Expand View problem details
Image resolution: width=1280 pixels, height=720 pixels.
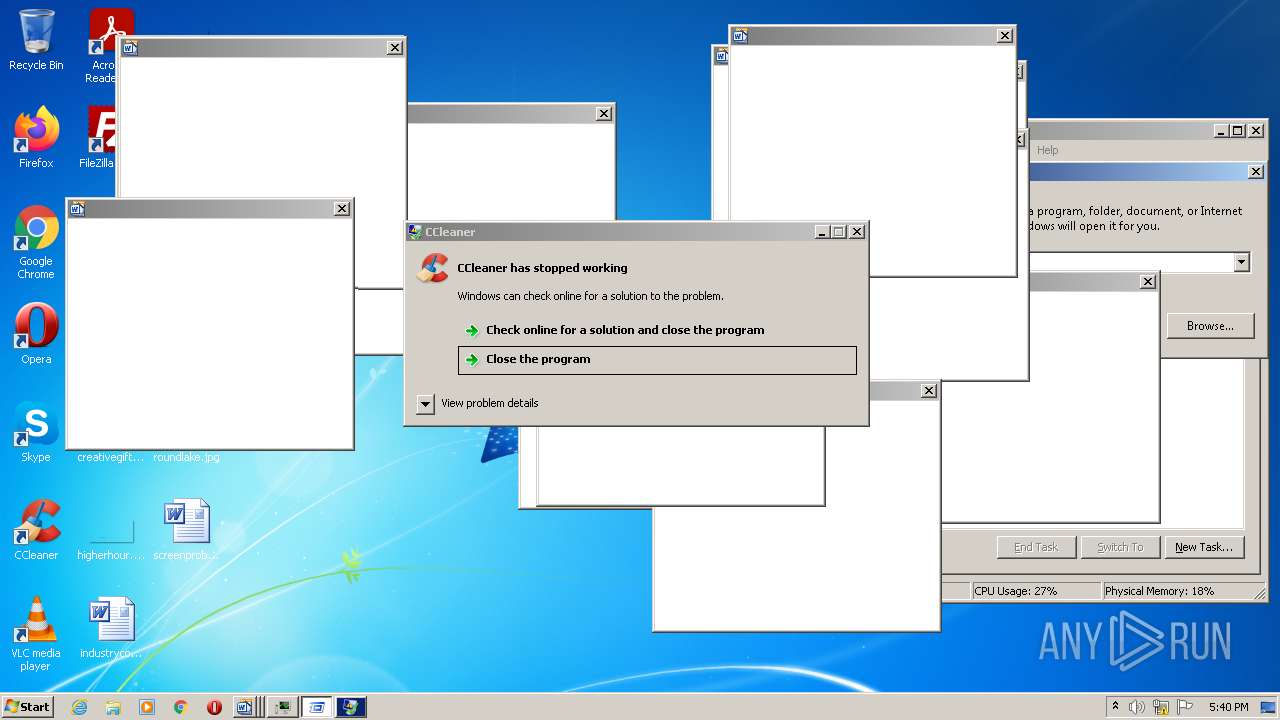[478, 403]
